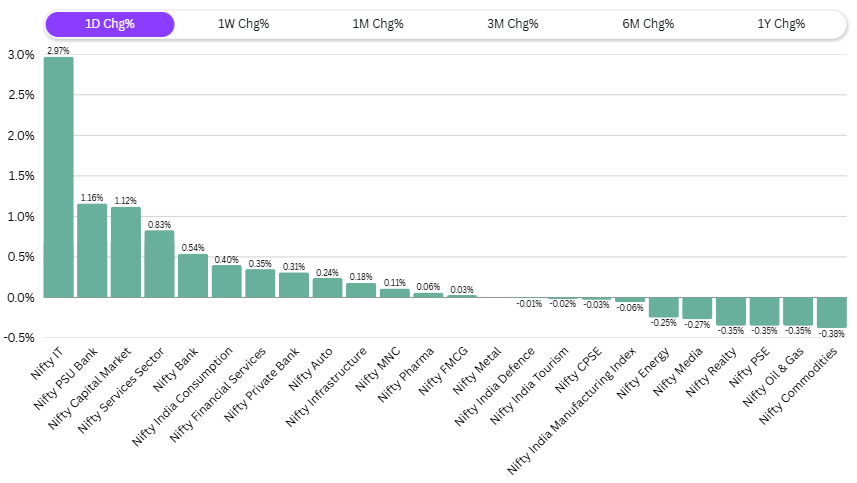
Task: Open the 1M Chg% tab
Action: [x=378, y=24]
